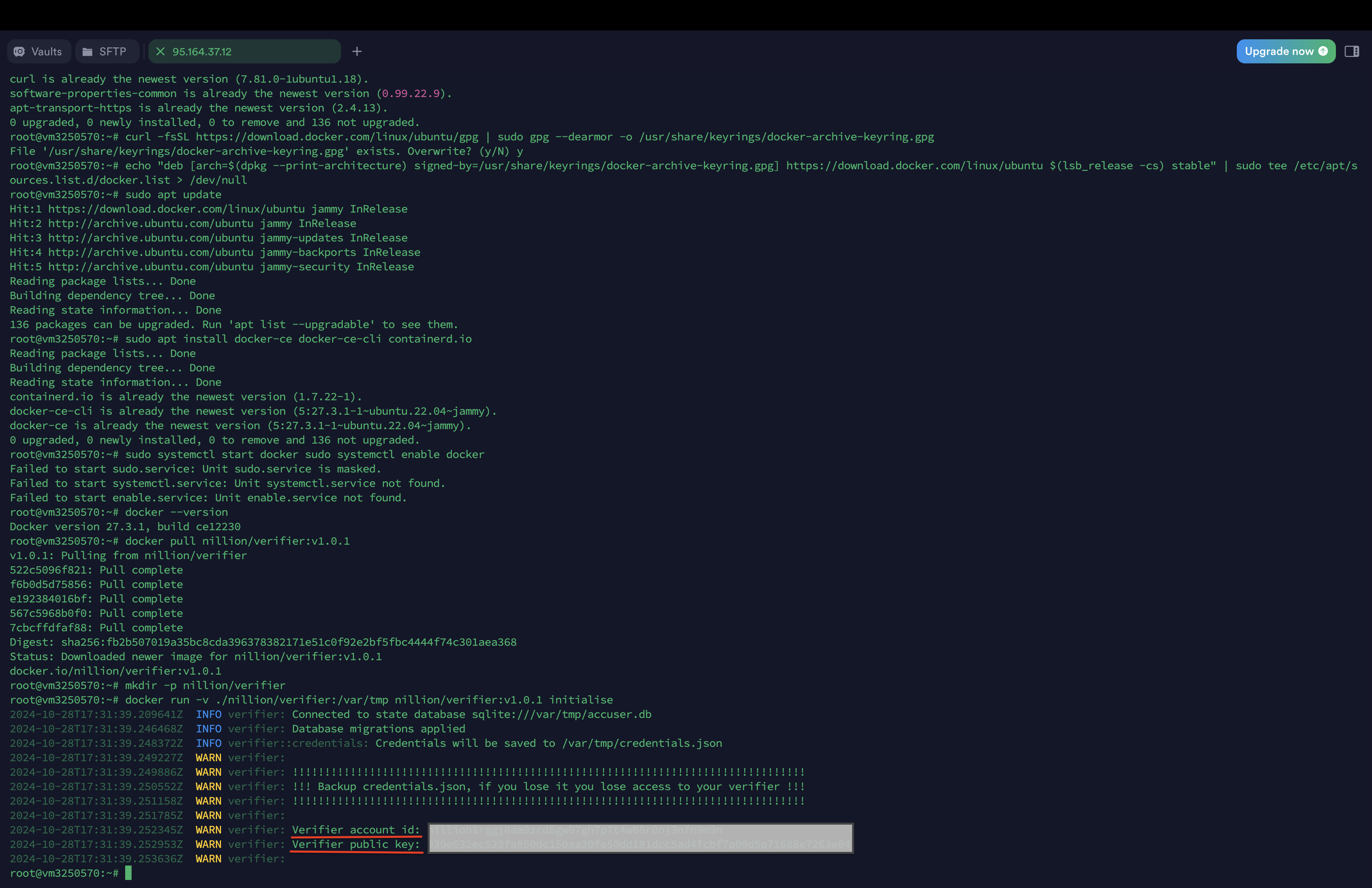Image resolution: width=1372 pixels, height=888 pixels.
Task: Click the 'sudo apt update' command
Action: pyautogui.click(x=173, y=194)
